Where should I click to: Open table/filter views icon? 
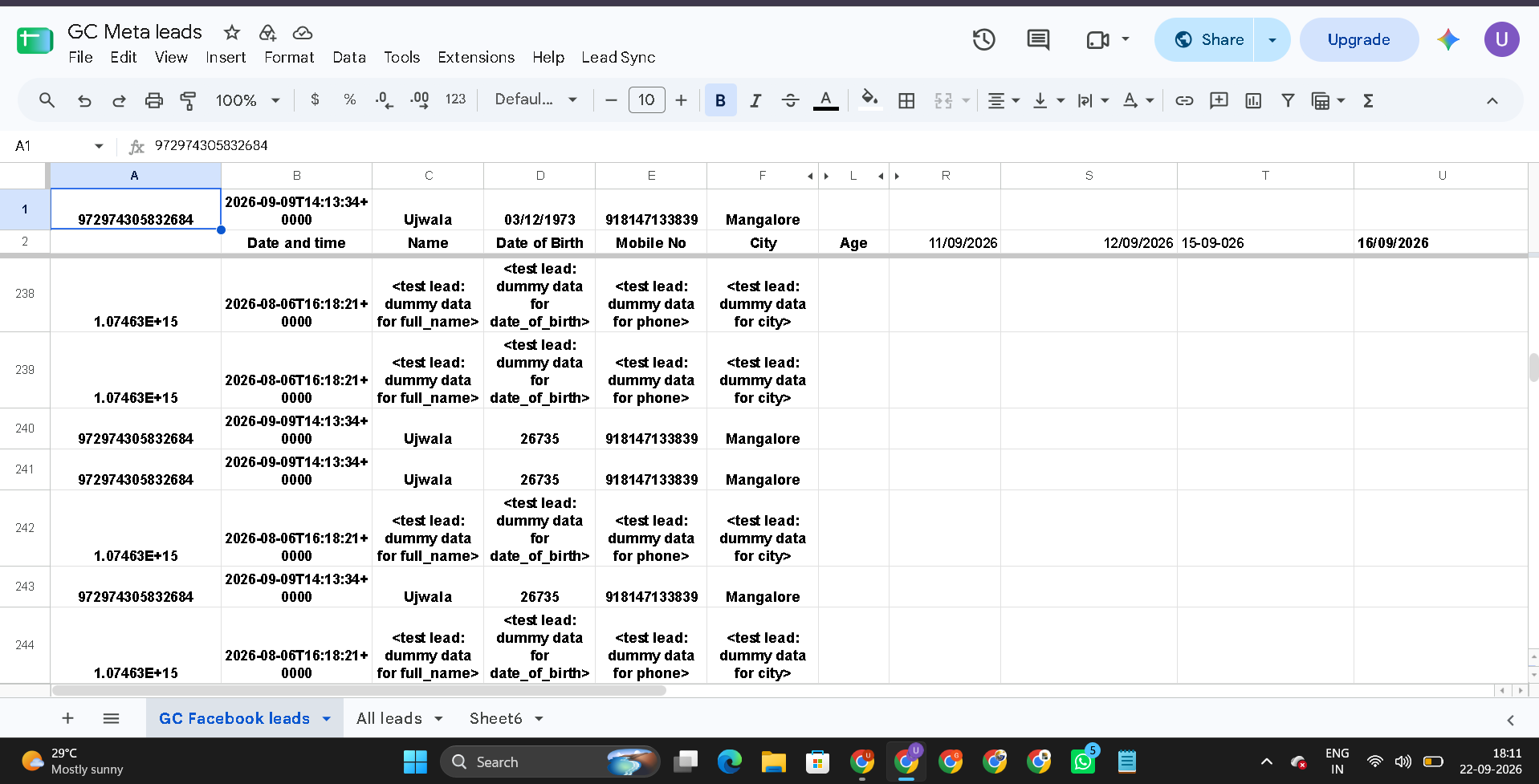point(1321,100)
